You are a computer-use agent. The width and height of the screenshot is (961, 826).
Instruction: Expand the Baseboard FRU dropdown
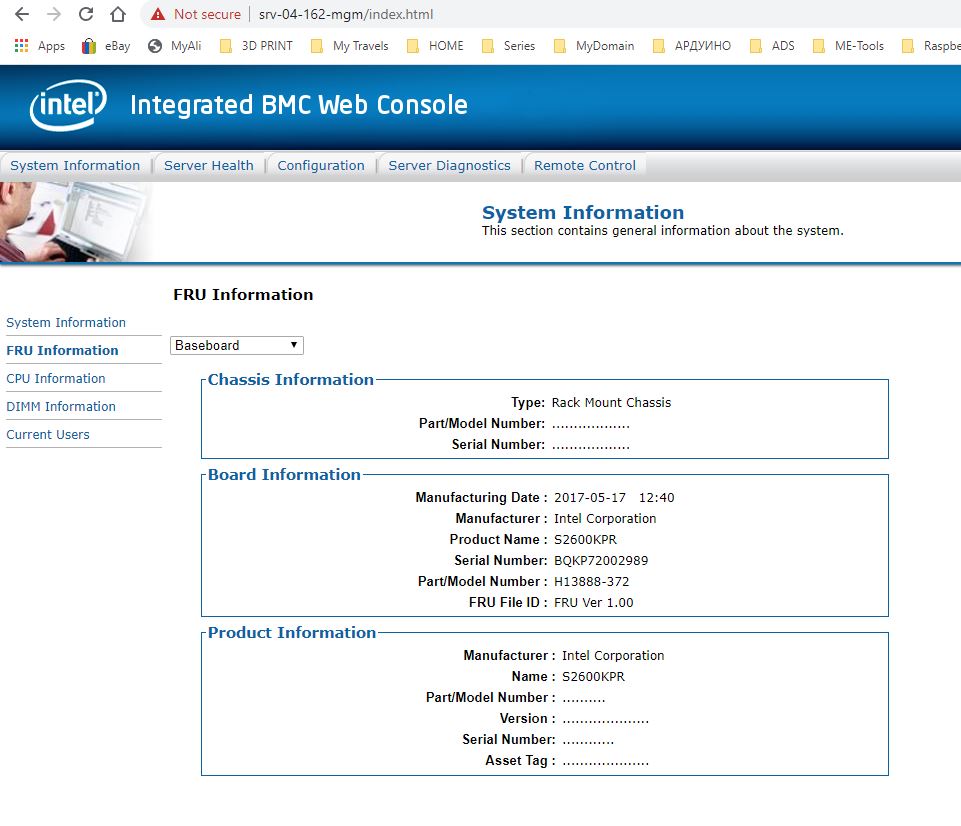pyautogui.click(x=236, y=346)
